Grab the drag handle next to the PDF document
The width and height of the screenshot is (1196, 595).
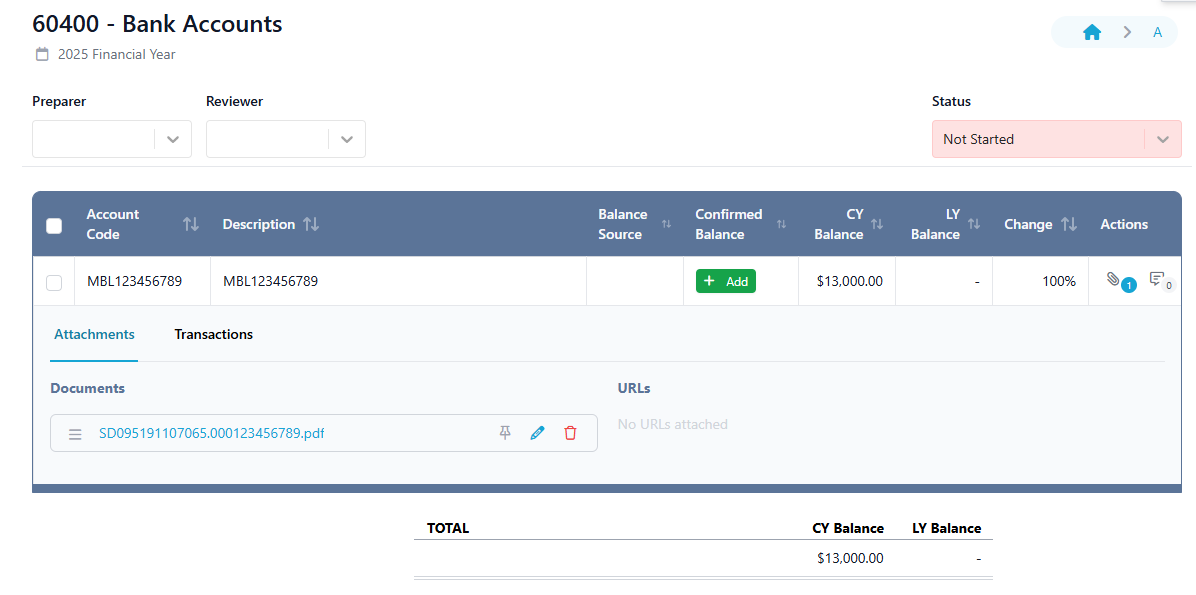(75, 432)
